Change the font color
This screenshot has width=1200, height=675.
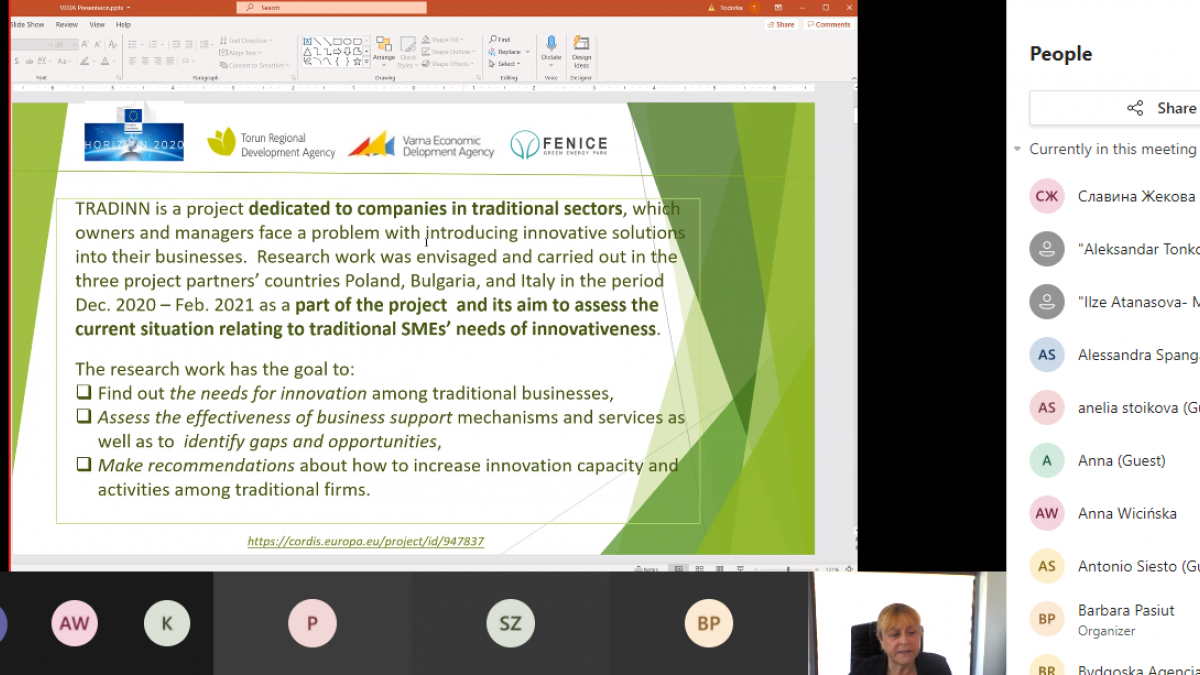click(107, 61)
